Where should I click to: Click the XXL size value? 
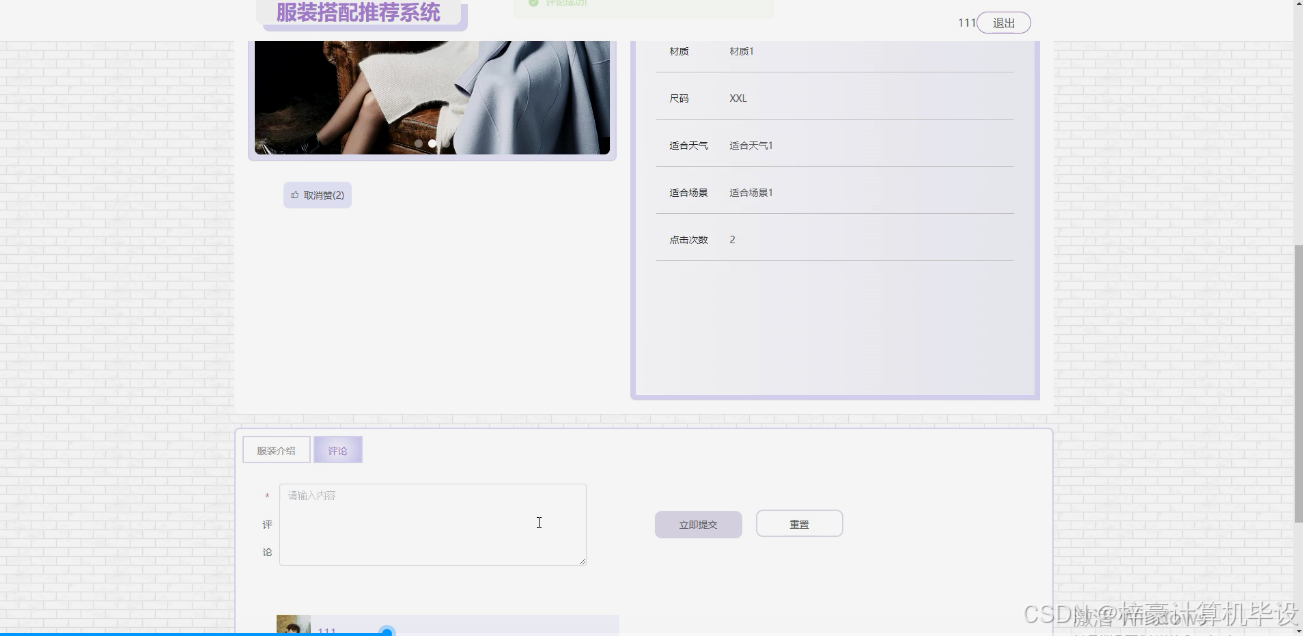(x=738, y=98)
